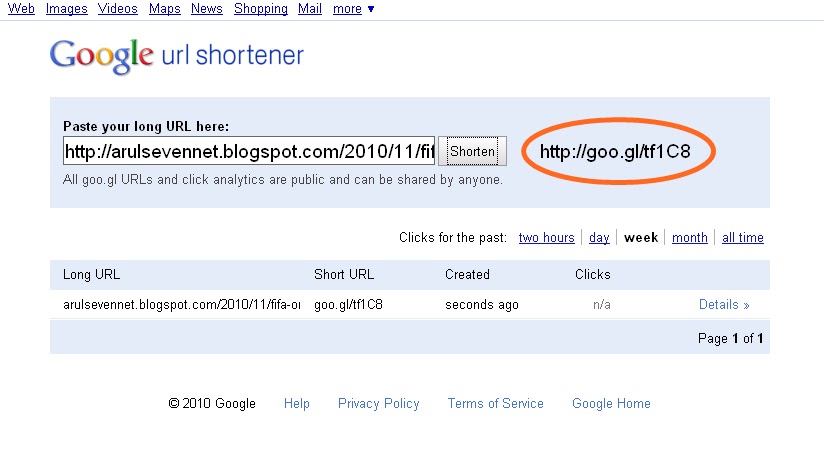
Task: Show clicks for the past day
Action: 599,238
